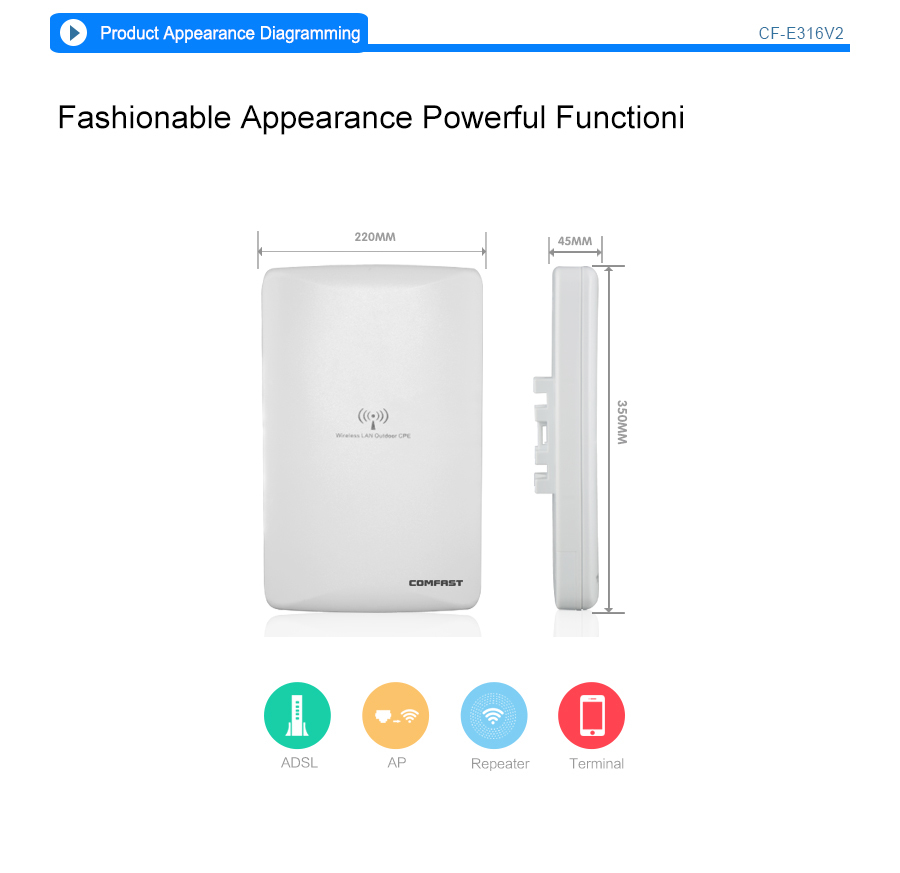Click the front view device image
The image size is (900, 873).
[373, 439]
